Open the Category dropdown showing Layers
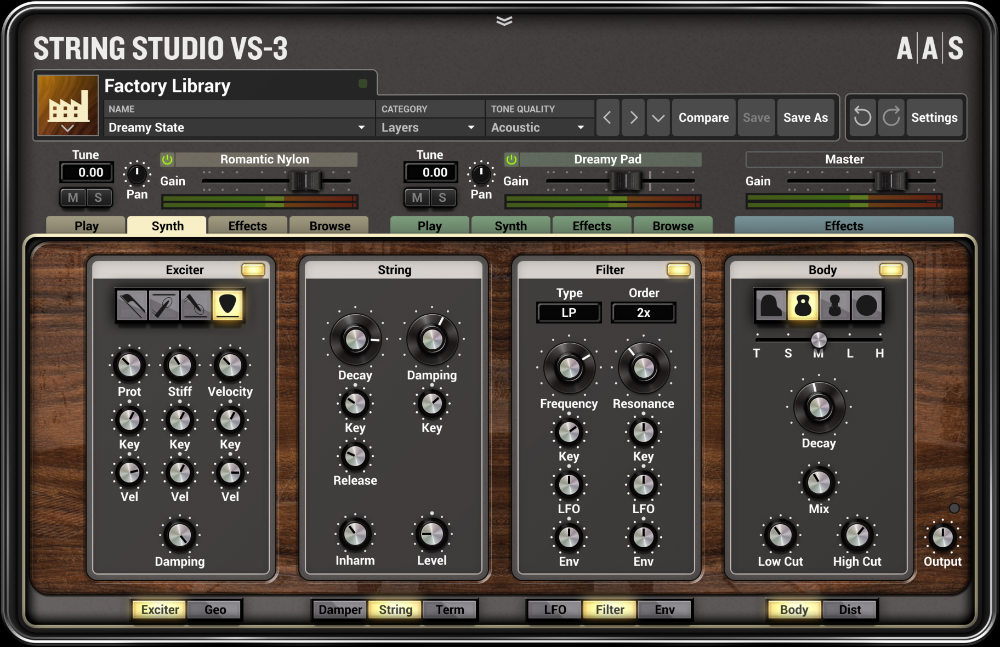 (428, 128)
